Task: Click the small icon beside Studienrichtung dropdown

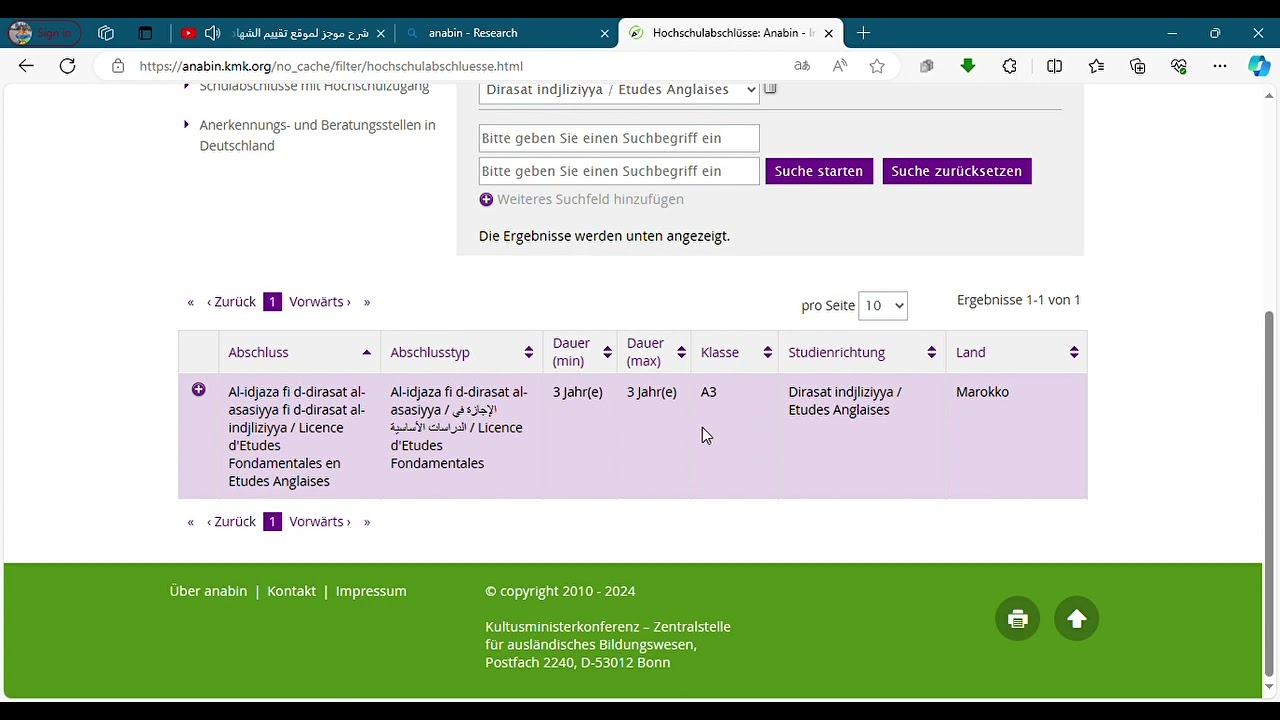Action: pyautogui.click(x=770, y=89)
